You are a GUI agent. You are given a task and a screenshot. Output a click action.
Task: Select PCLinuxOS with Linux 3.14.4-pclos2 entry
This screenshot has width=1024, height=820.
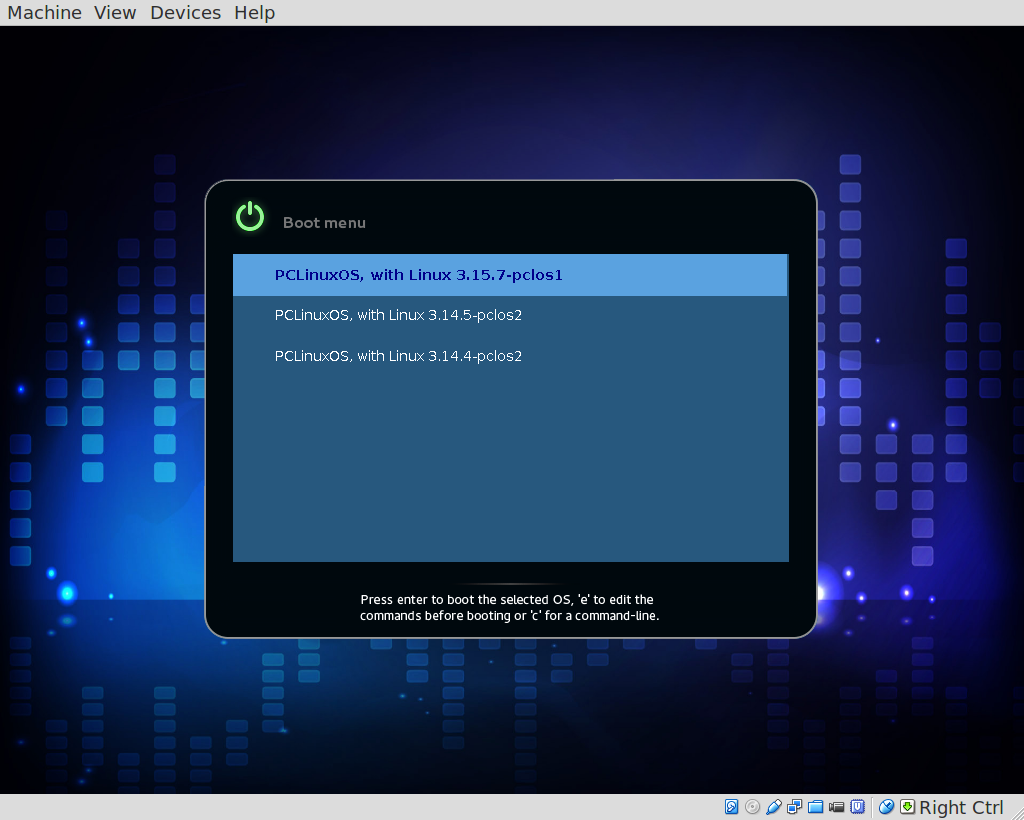(510, 356)
